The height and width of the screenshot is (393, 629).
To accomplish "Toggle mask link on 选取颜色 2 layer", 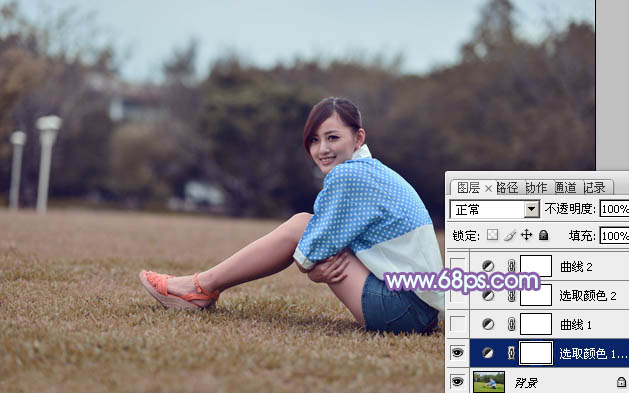I will tap(511, 296).
